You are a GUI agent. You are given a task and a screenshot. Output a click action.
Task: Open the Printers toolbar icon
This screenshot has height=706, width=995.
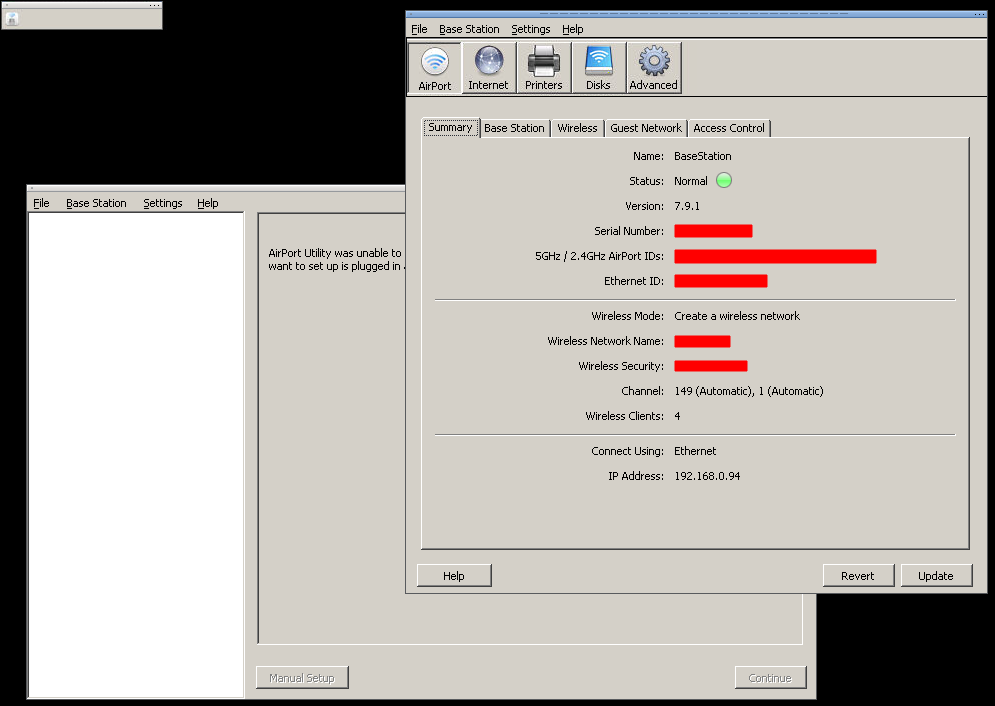544,68
